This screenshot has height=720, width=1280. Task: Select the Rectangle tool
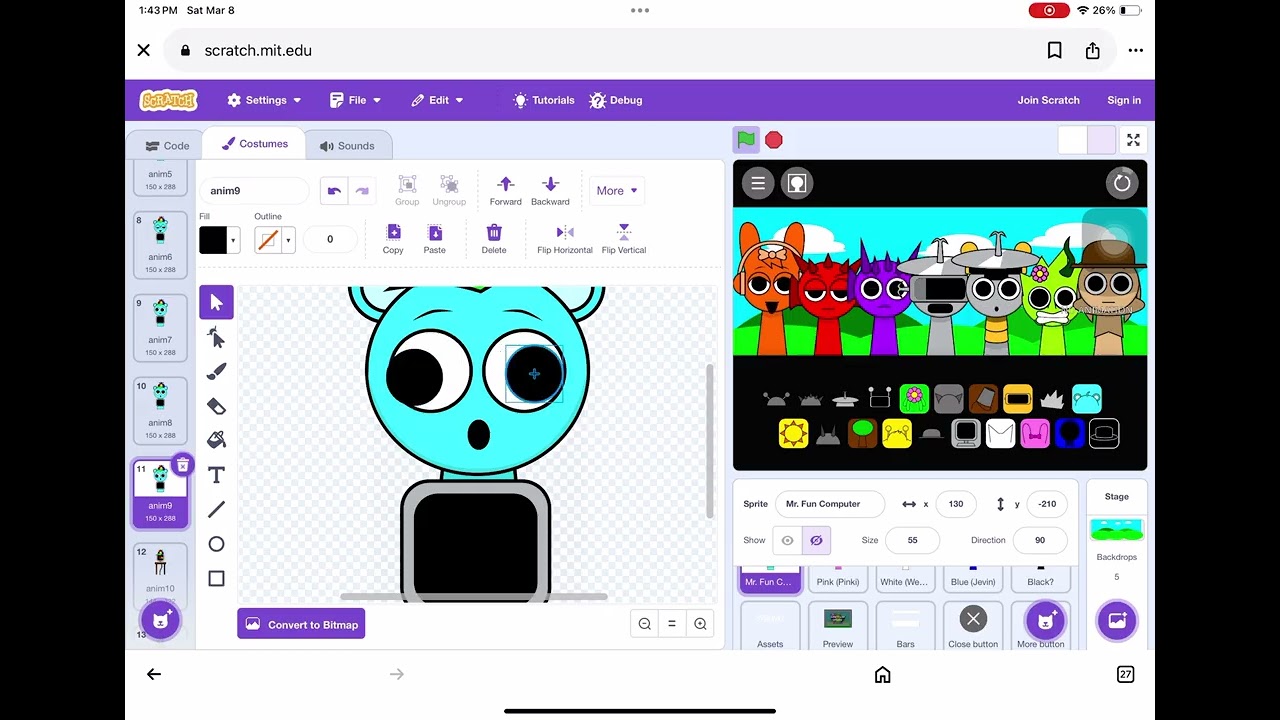click(x=216, y=578)
